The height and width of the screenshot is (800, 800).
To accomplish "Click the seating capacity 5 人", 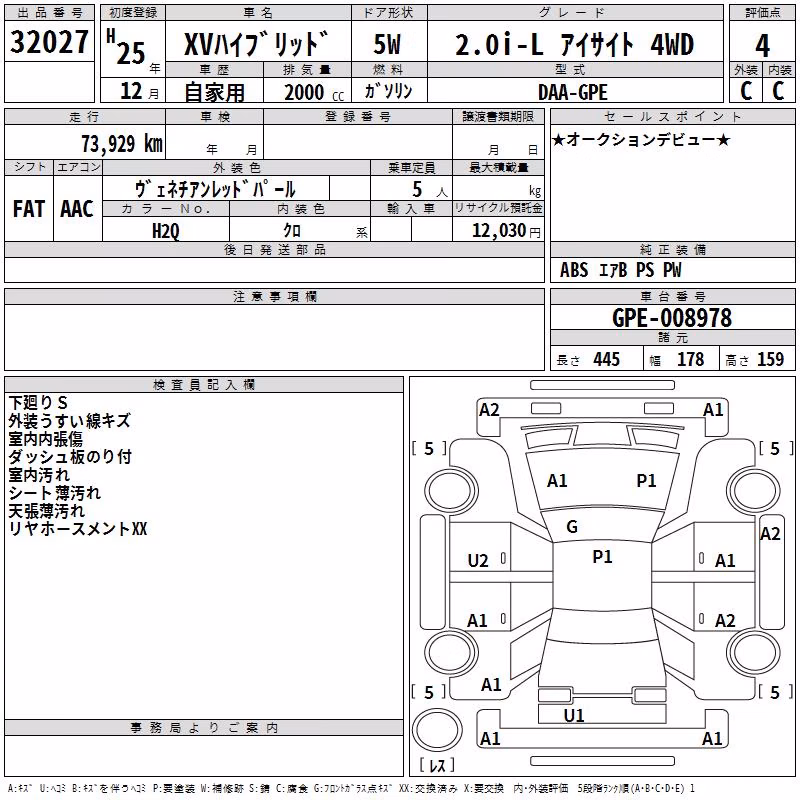I will [x=430, y=189].
